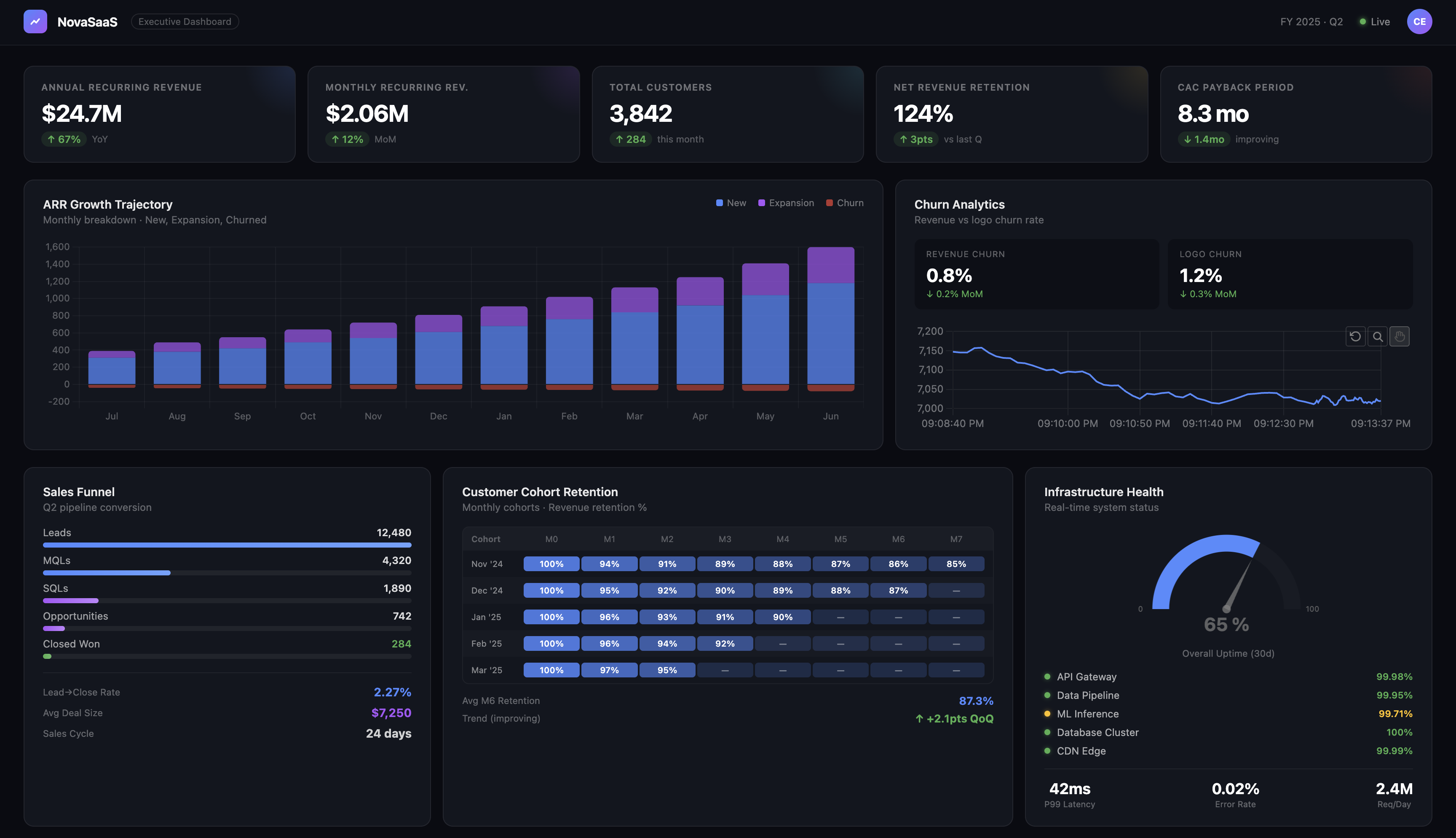Click the ML Inference 99.71% uptime value
The height and width of the screenshot is (838, 1456).
click(1395, 713)
